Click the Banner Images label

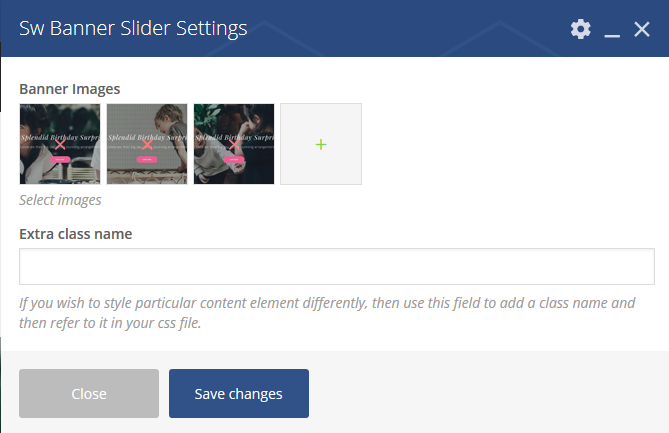tap(70, 89)
